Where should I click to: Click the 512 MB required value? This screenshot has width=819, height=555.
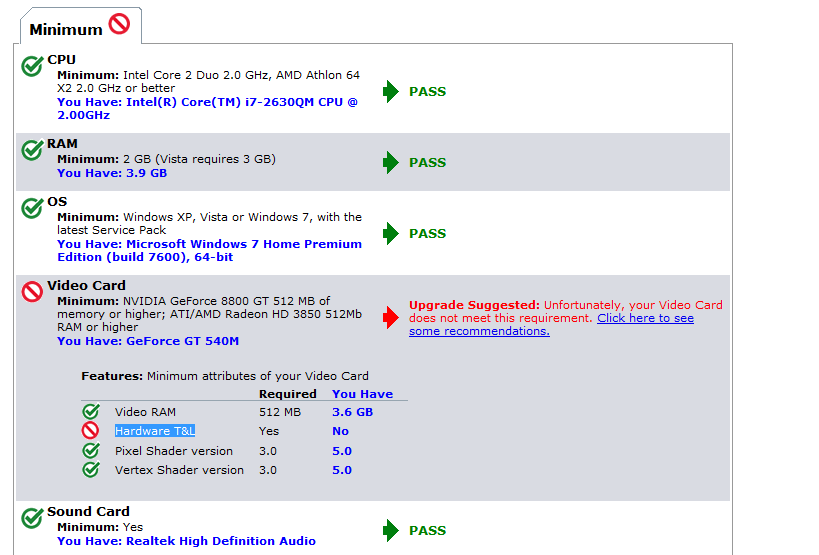click(280, 412)
